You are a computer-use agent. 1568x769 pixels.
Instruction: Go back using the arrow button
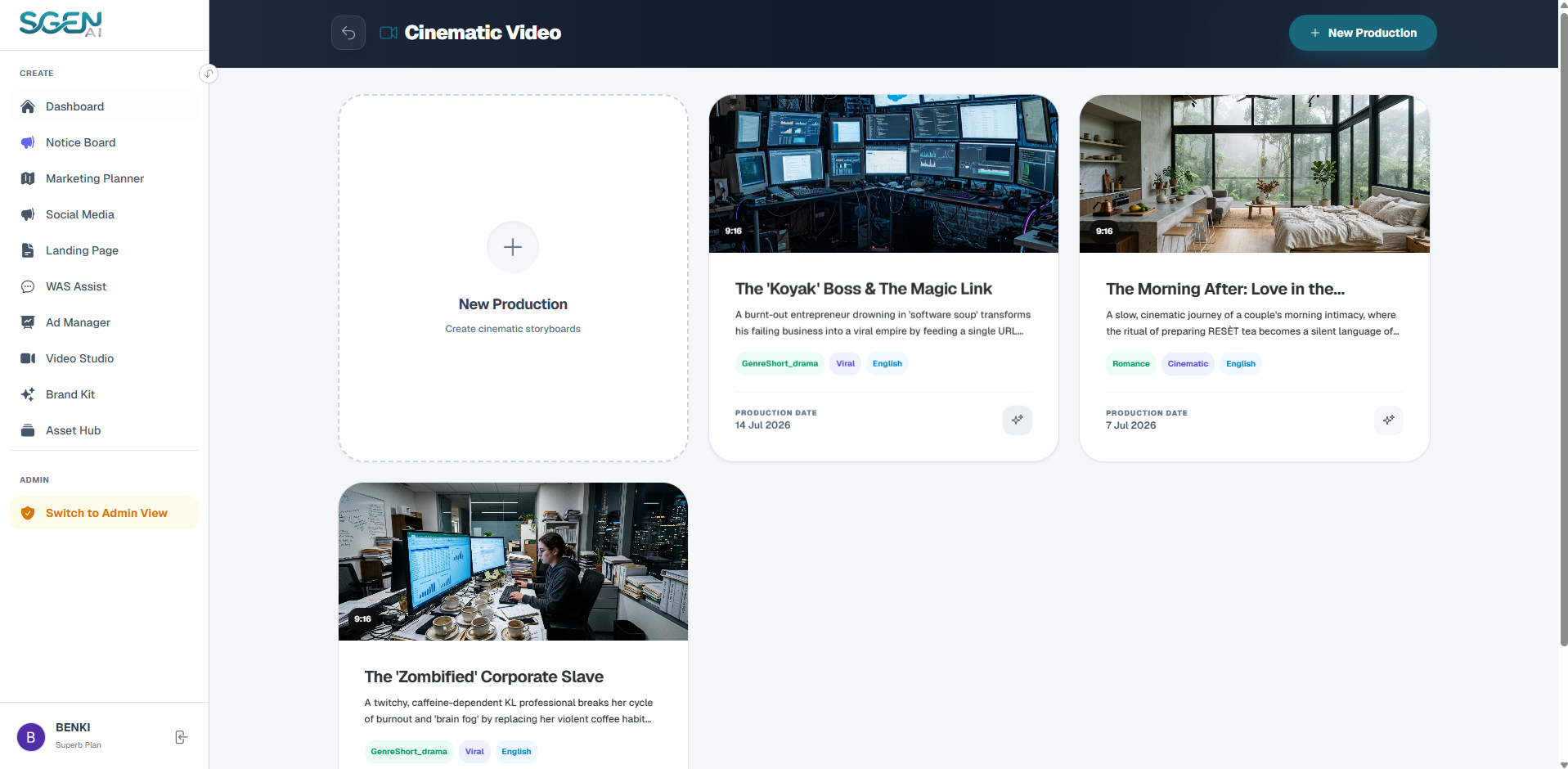tap(348, 33)
